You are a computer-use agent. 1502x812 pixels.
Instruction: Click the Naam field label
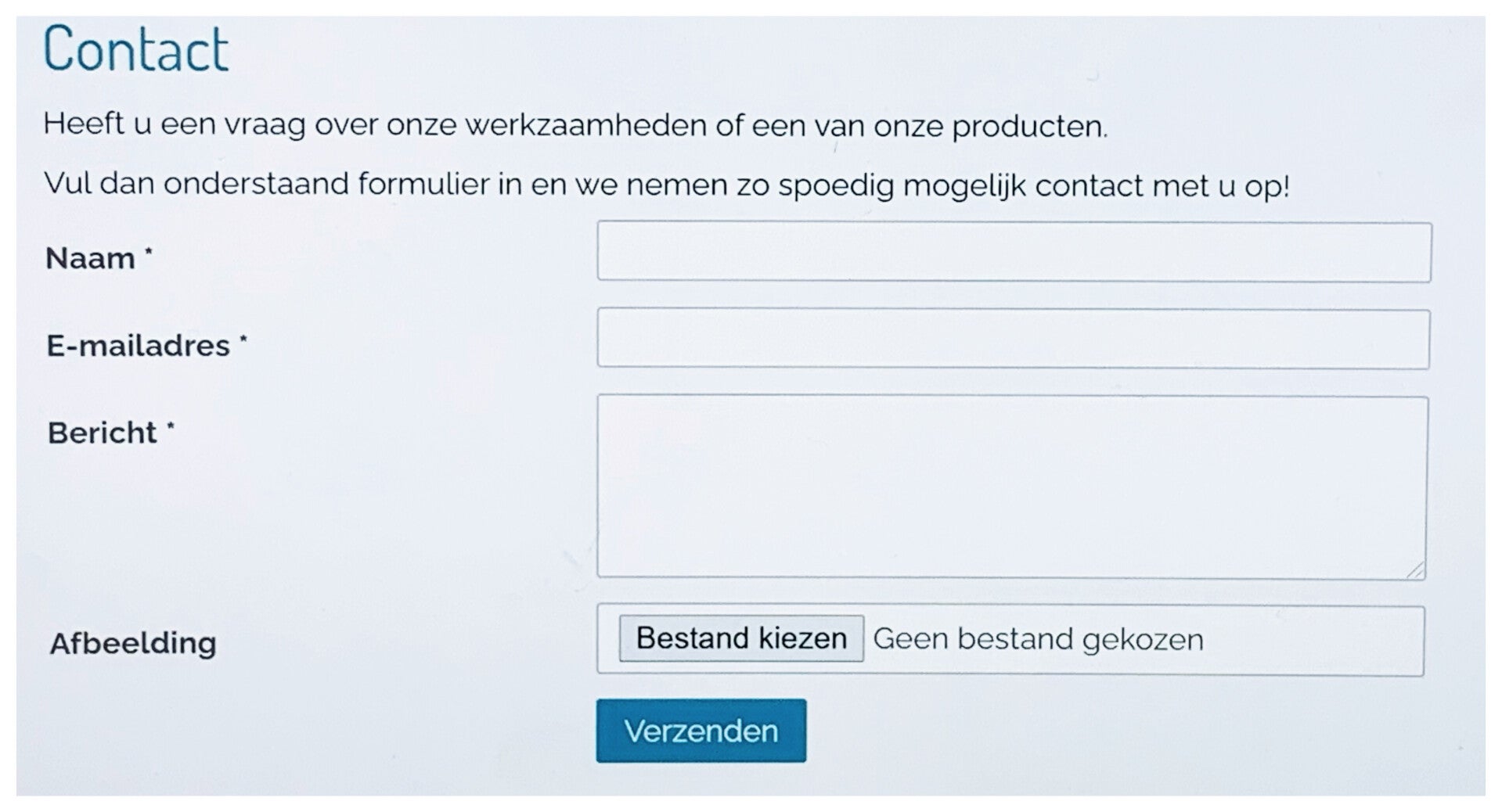click(x=90, y=258)
